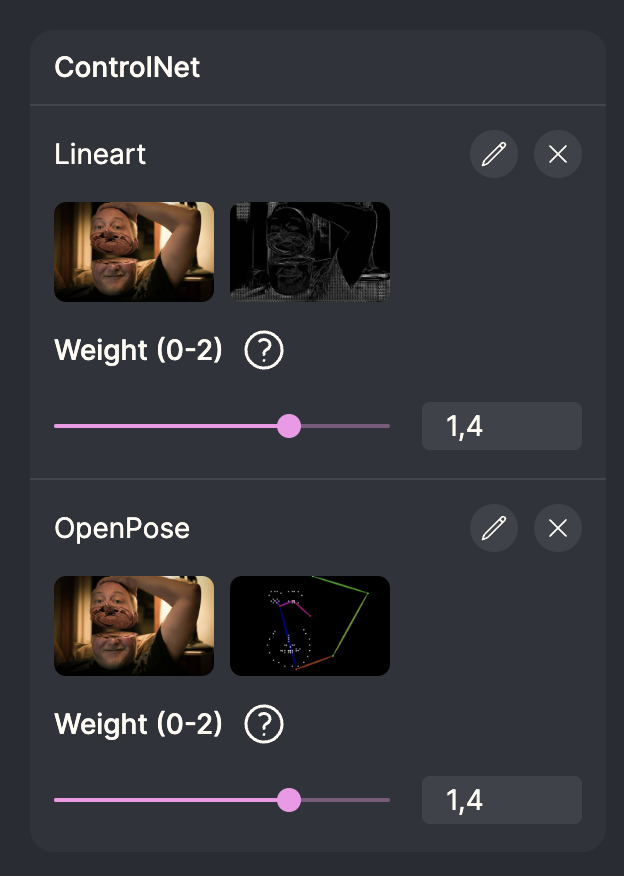Click the OpenPose source image thumbnail
Screen dimensions: 624x876
pos(133,625)
